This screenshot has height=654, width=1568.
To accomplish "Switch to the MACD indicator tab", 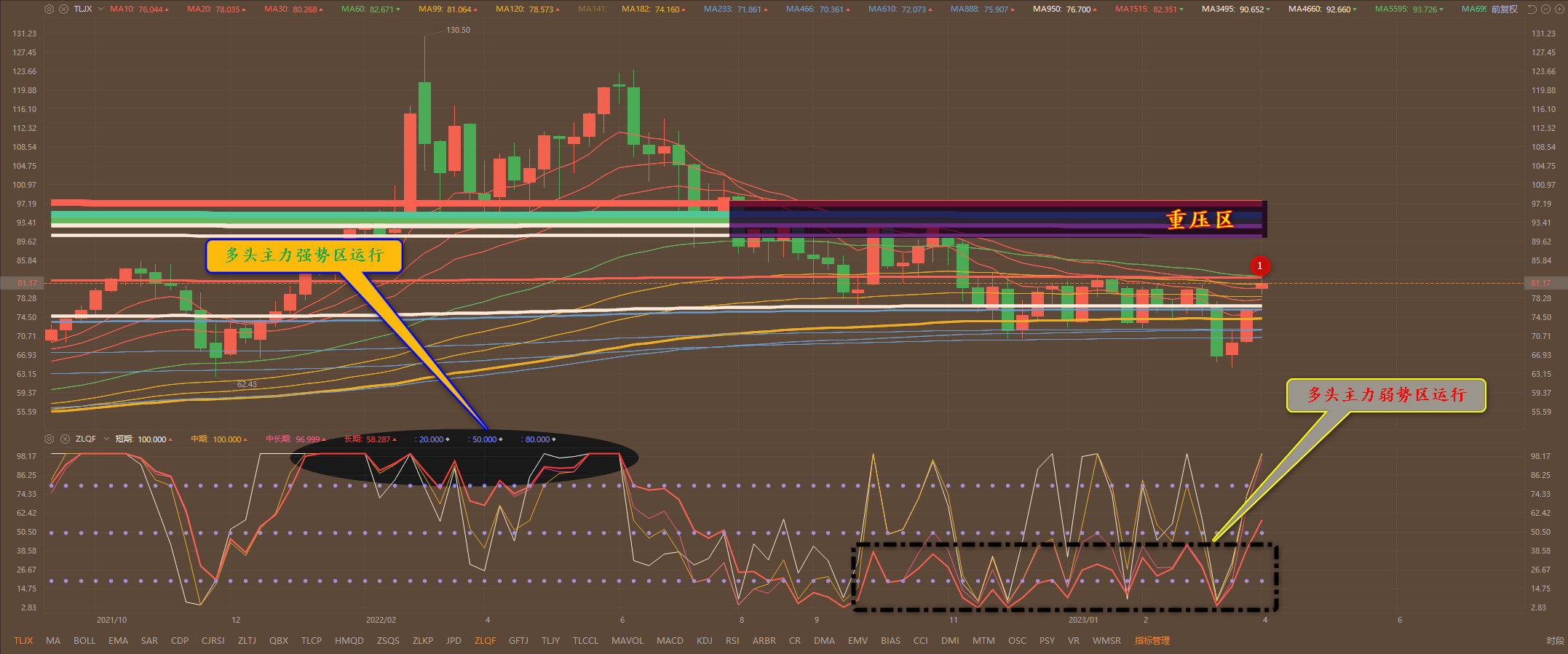I will [669, 641].
